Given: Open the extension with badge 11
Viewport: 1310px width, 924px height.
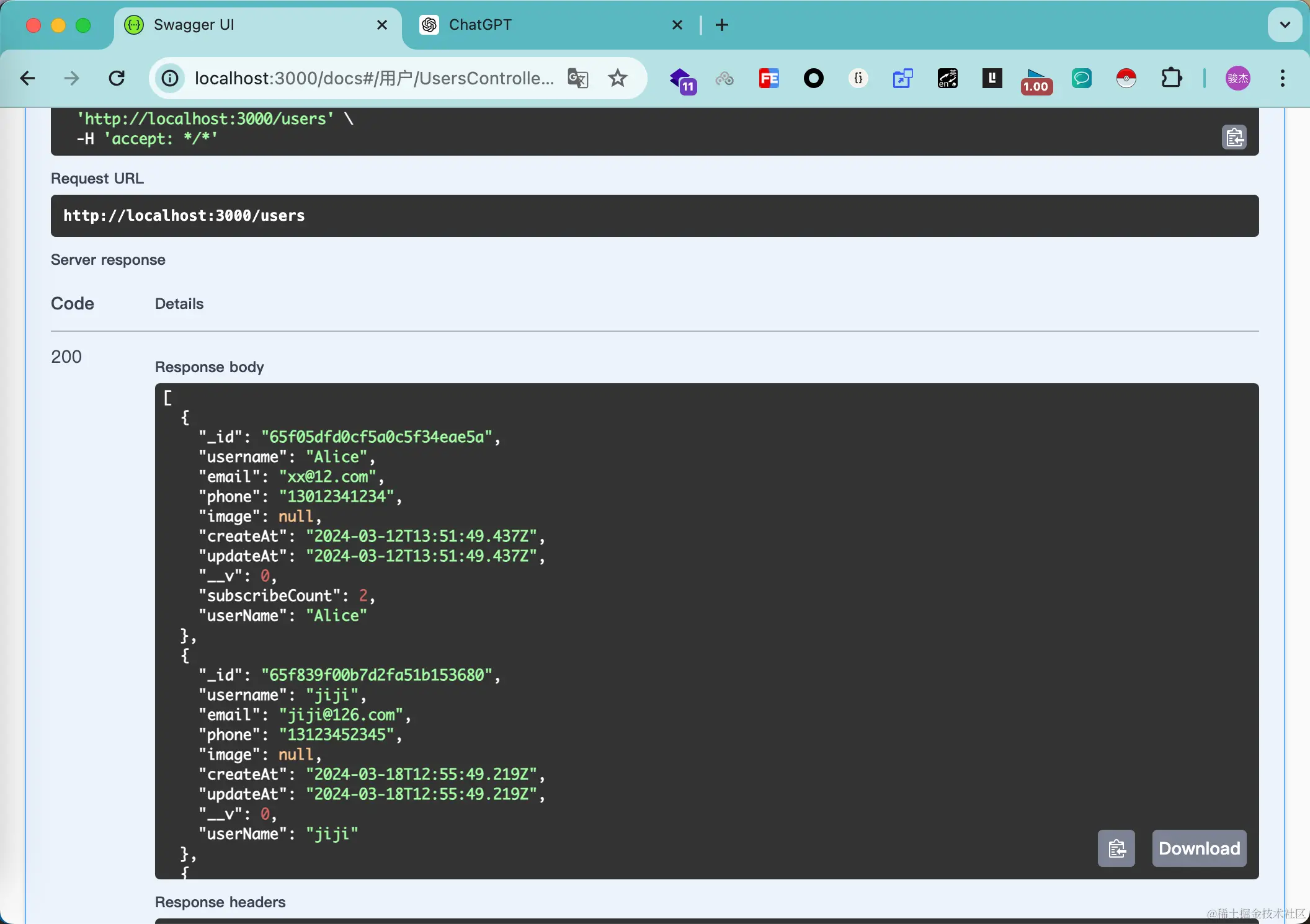Looking at the screenshot, I should 682,80.
